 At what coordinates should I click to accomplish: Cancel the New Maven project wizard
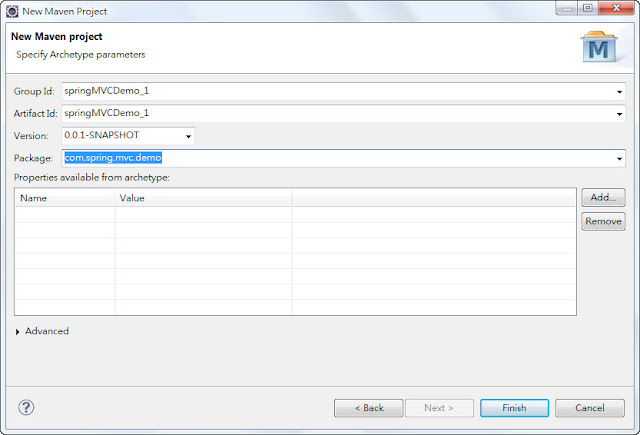[x=590, y=408]
